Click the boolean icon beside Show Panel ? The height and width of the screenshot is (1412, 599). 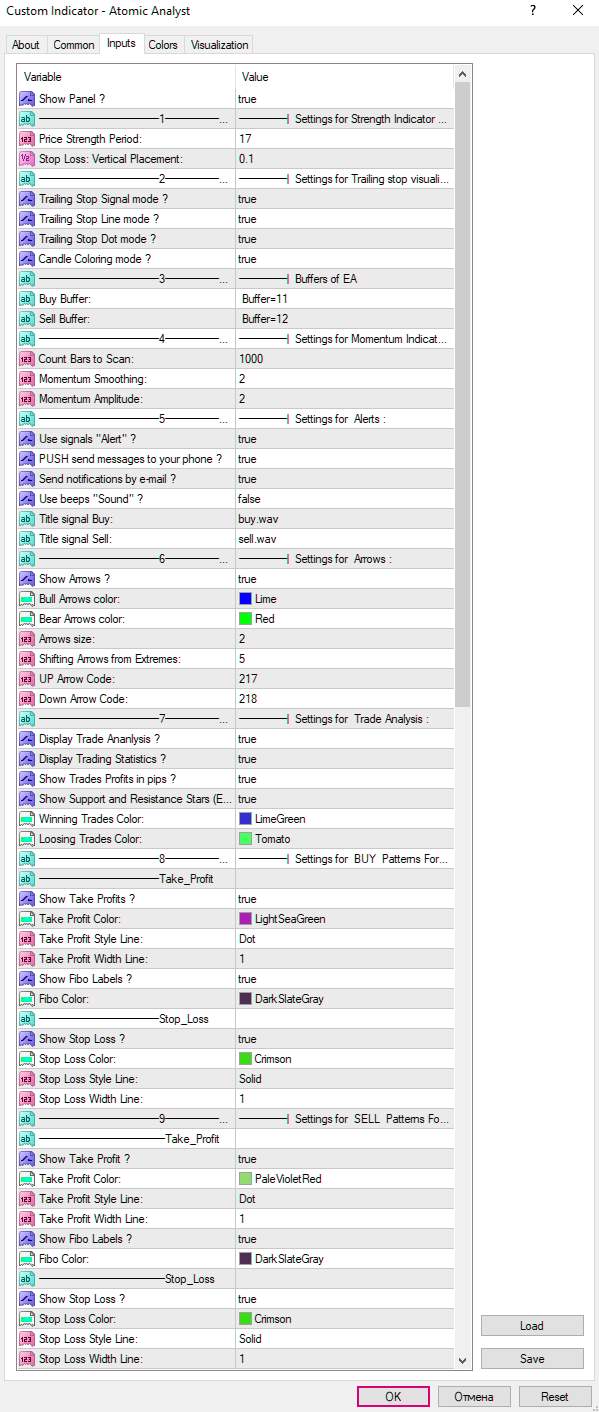click(x=27, y=99)
